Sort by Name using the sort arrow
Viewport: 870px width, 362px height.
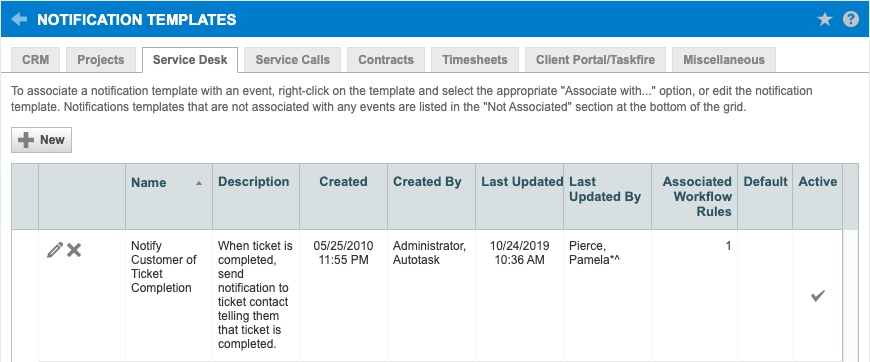point(199,183)
